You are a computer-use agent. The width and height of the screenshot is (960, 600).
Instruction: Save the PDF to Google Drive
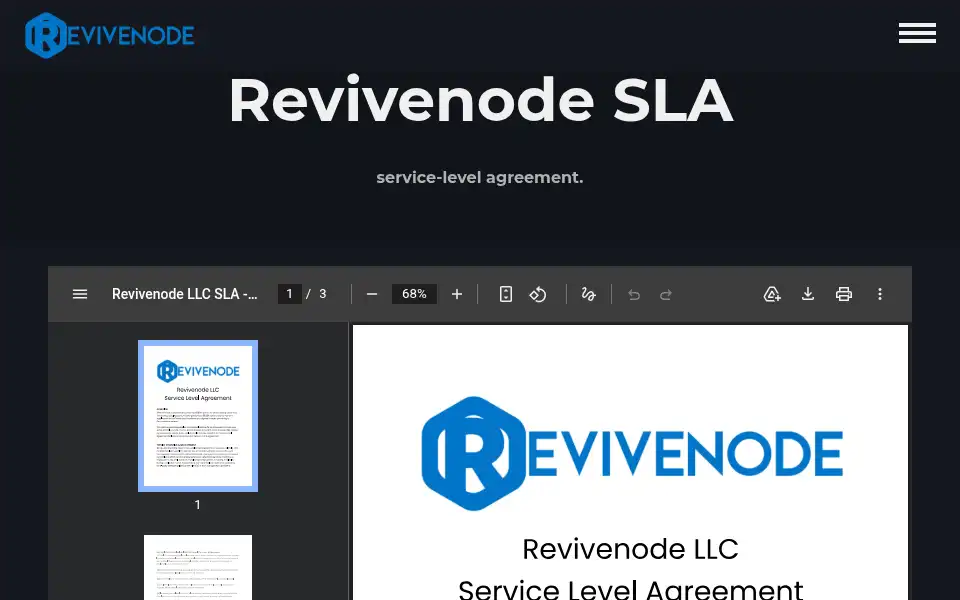pyautogui.click(x=772, y=294)
